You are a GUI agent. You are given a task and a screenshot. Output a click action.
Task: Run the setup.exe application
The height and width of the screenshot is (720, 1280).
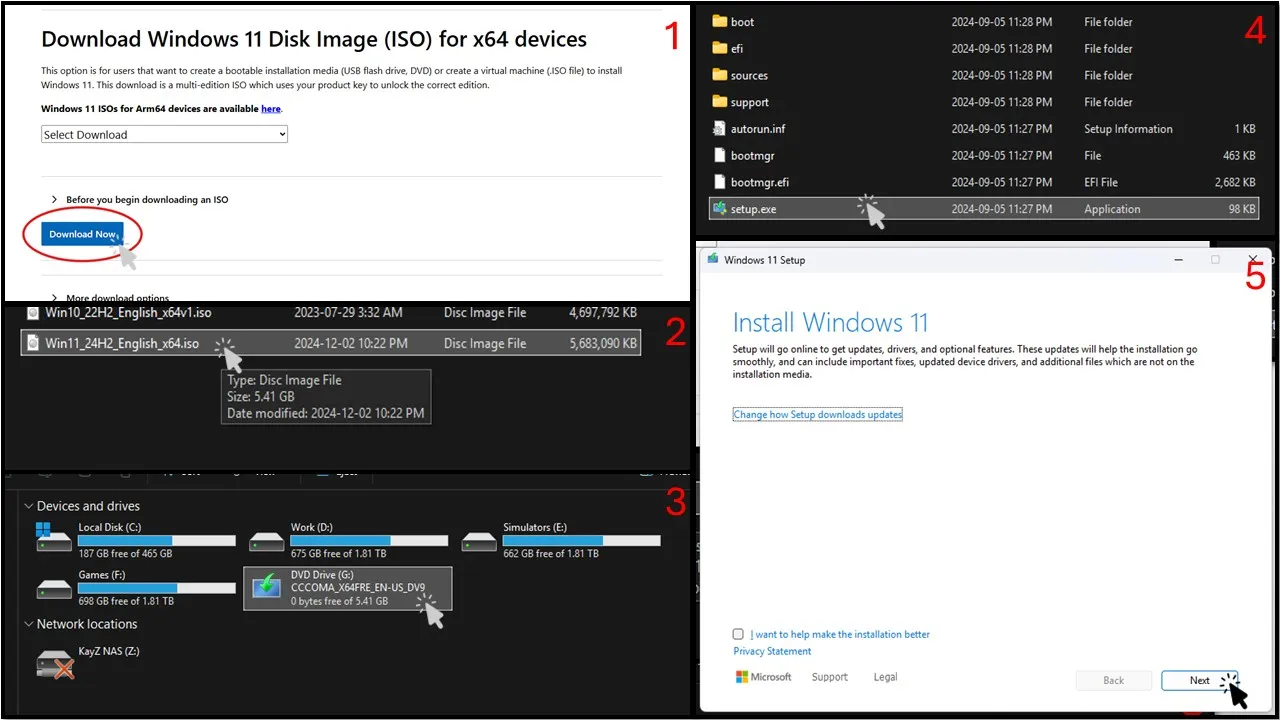753,209
